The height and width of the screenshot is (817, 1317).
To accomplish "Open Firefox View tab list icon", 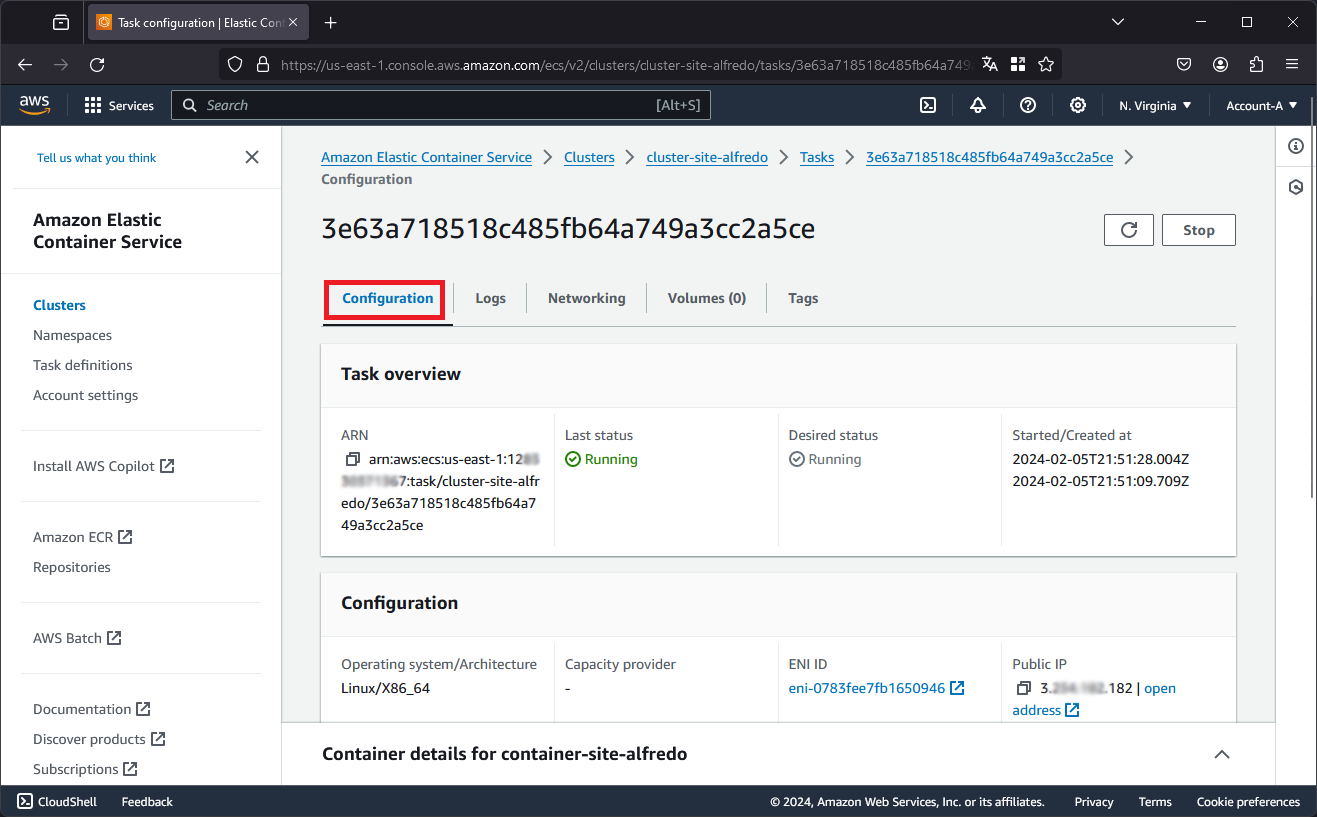I will coord(61,22).
